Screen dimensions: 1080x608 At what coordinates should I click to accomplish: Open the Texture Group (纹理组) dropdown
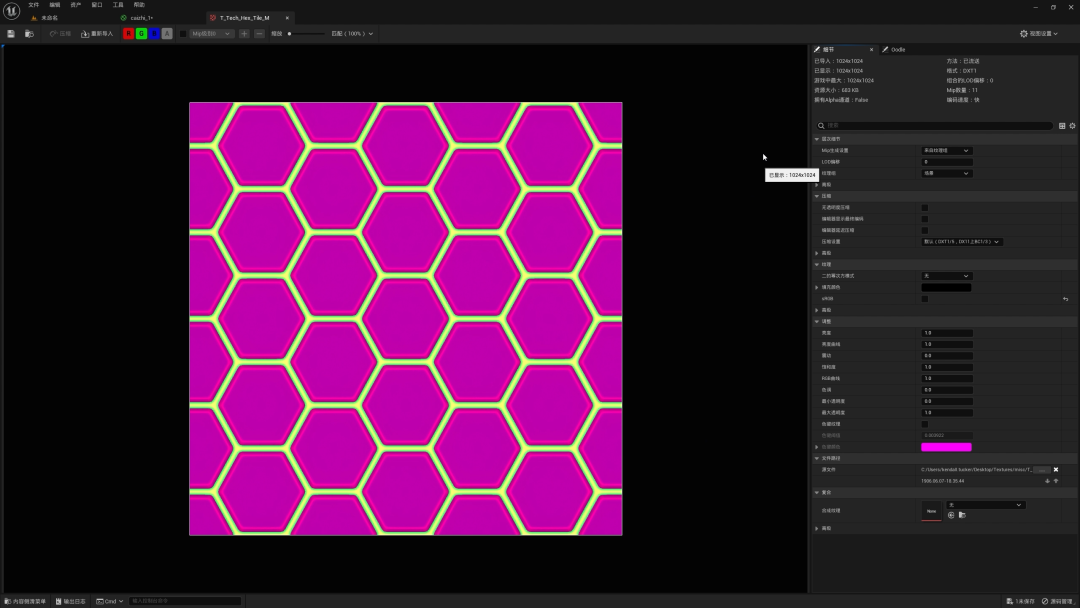pyautogui.click(x=946, y=174)
